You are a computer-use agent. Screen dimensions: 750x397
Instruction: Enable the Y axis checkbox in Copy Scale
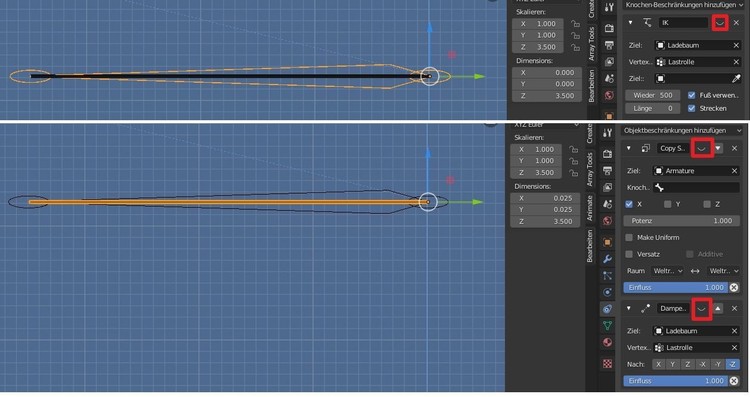point(668,204)
